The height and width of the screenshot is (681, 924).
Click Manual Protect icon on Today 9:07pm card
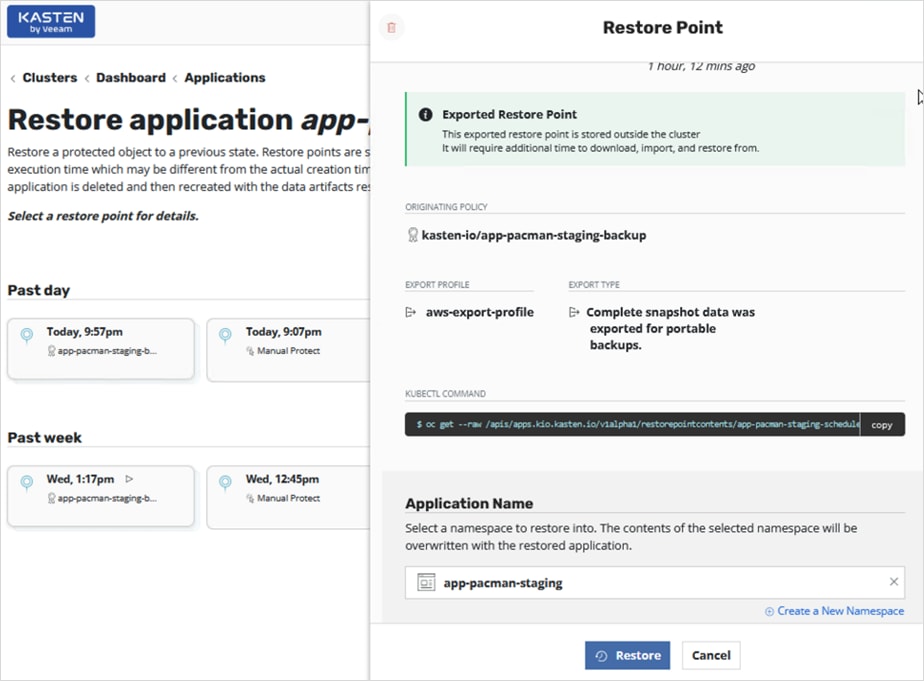(250, 351)
